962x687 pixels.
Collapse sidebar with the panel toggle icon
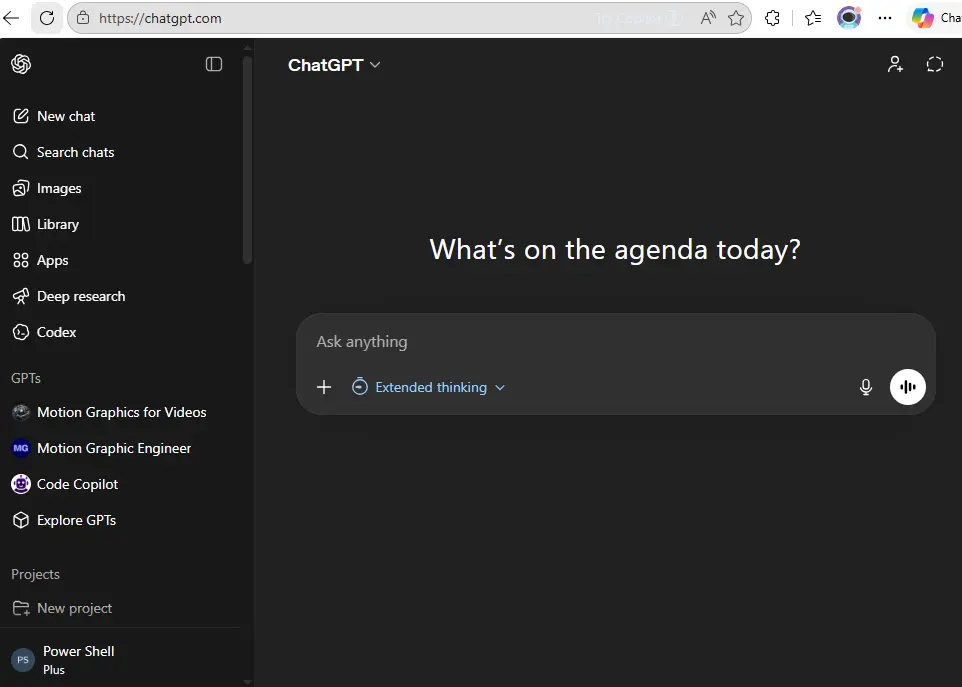click(x=214, y=64)
